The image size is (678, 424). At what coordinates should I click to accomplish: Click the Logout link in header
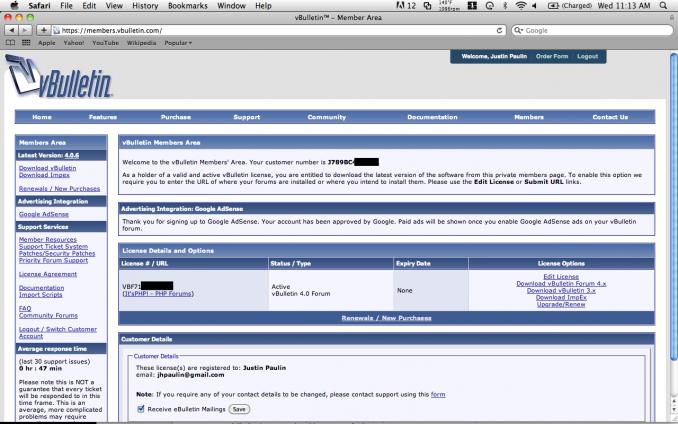[587, 56]
